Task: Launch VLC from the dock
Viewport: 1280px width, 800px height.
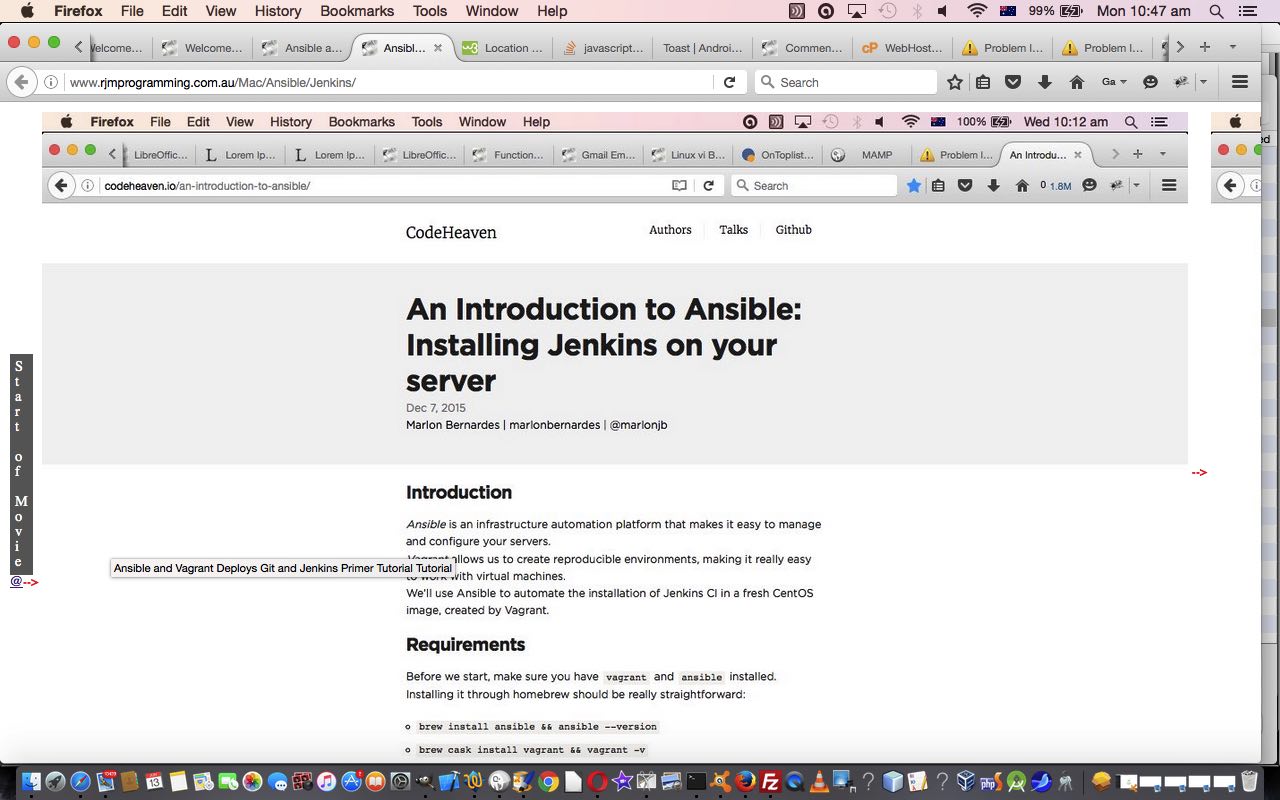Action: click(x=818, y=781)
